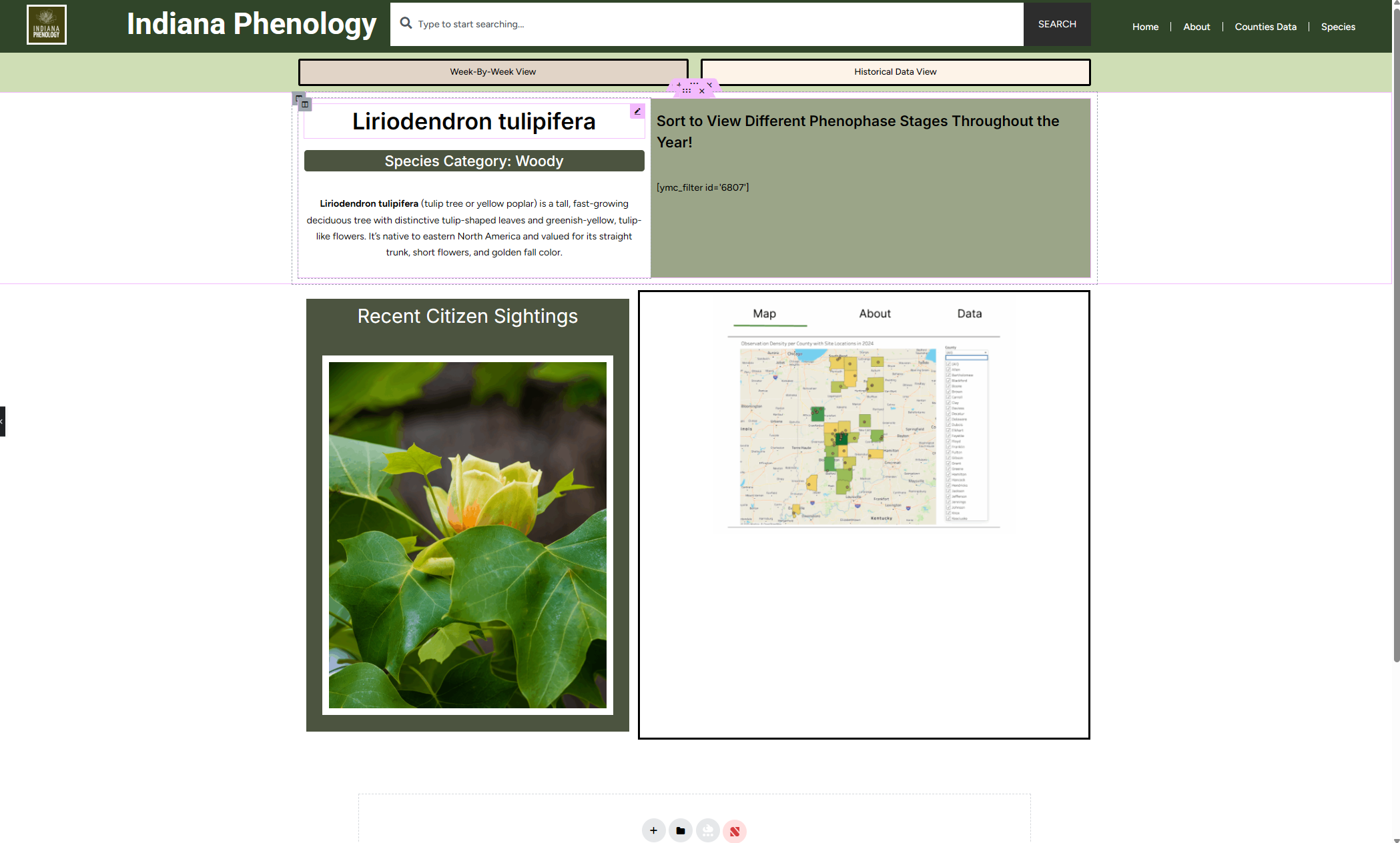Click the Week-By-Week View button
Screen dimensions: 1400x843
pyautogui.click(x=492, y=72)
